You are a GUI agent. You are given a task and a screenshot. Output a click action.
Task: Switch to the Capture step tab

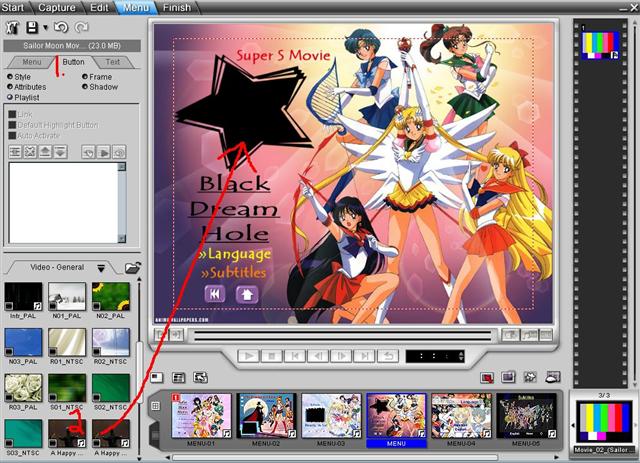point(57,7)
